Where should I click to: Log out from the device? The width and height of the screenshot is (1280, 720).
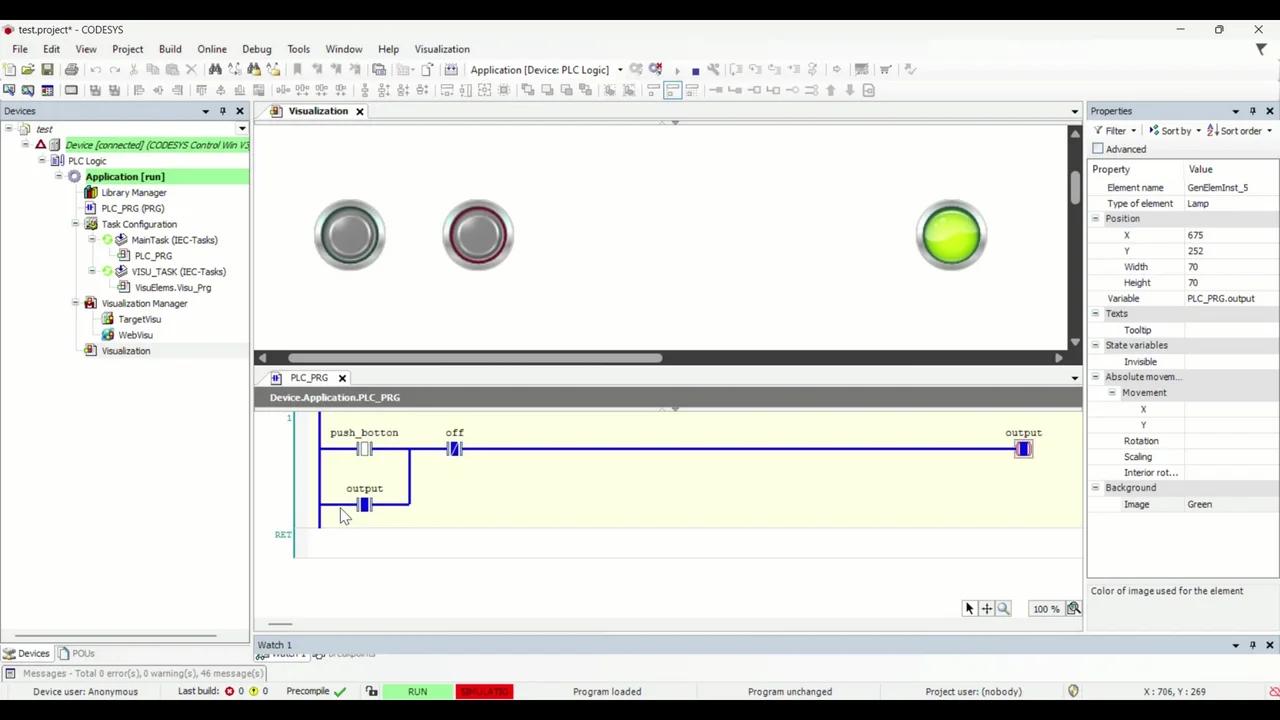tap(656, 69)
